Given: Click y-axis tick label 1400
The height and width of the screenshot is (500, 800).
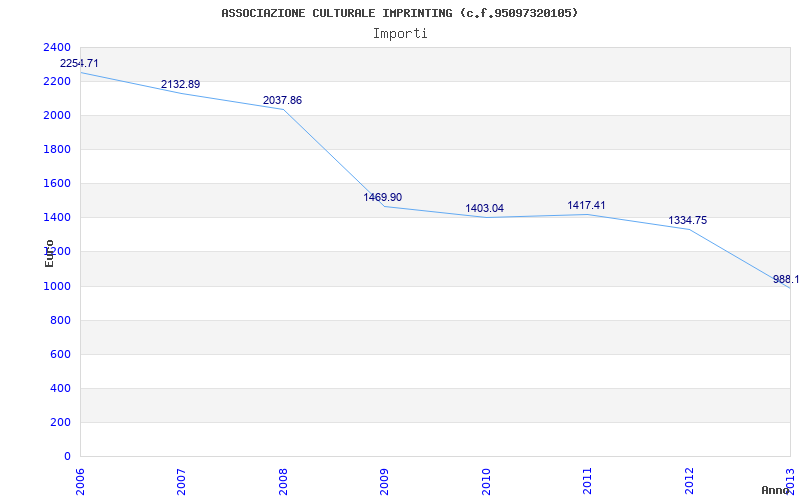Looking at the screenshot, I should coord(57,218).
